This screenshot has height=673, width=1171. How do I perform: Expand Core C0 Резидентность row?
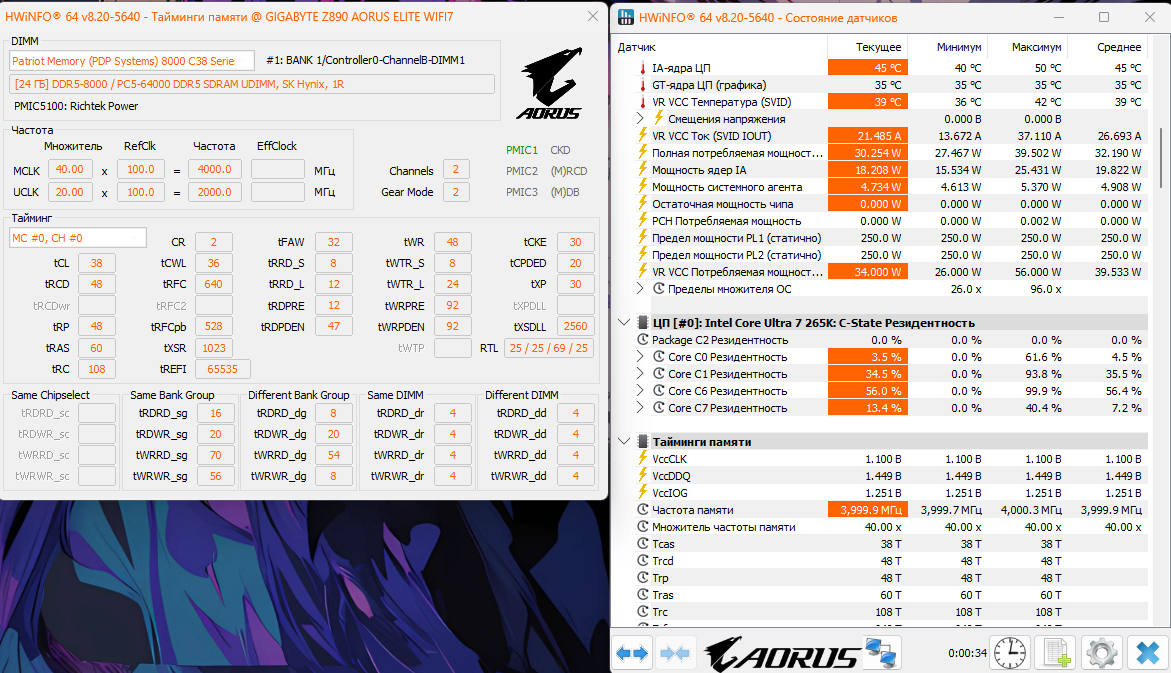[640, 356]
